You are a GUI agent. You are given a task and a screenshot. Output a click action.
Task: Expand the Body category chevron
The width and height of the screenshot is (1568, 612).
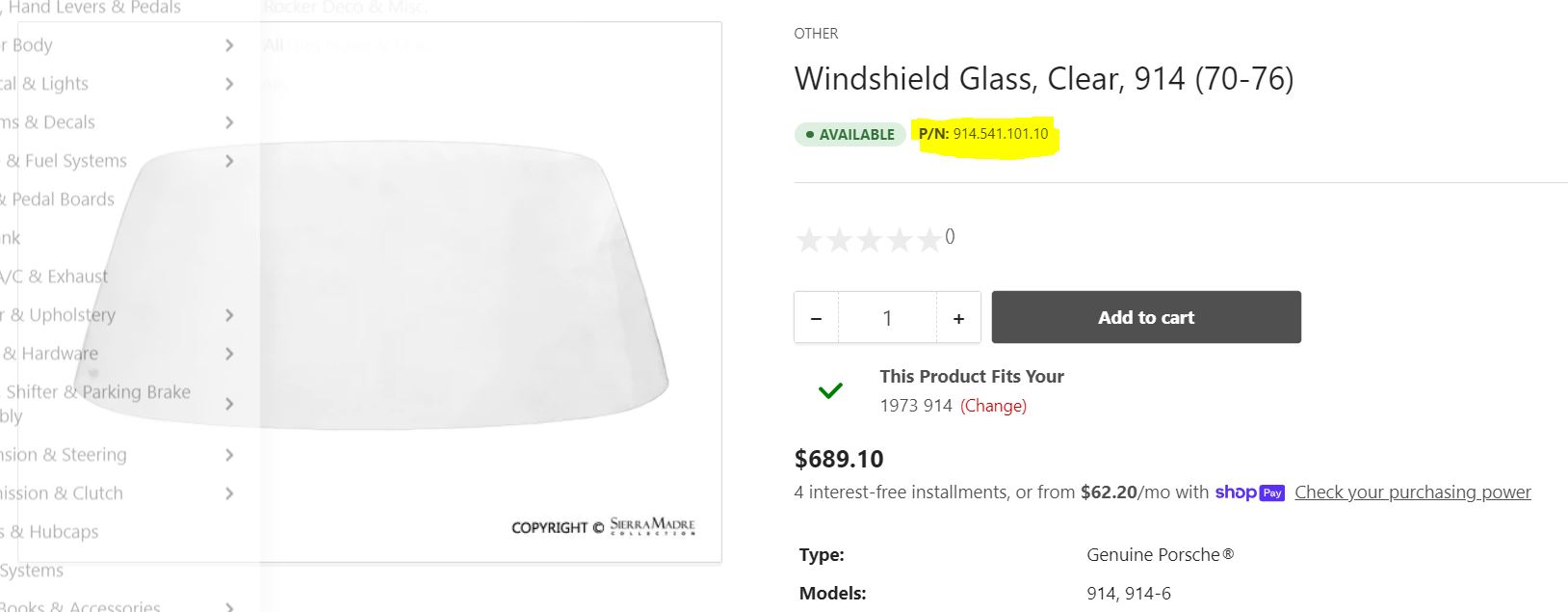(229, 45)
